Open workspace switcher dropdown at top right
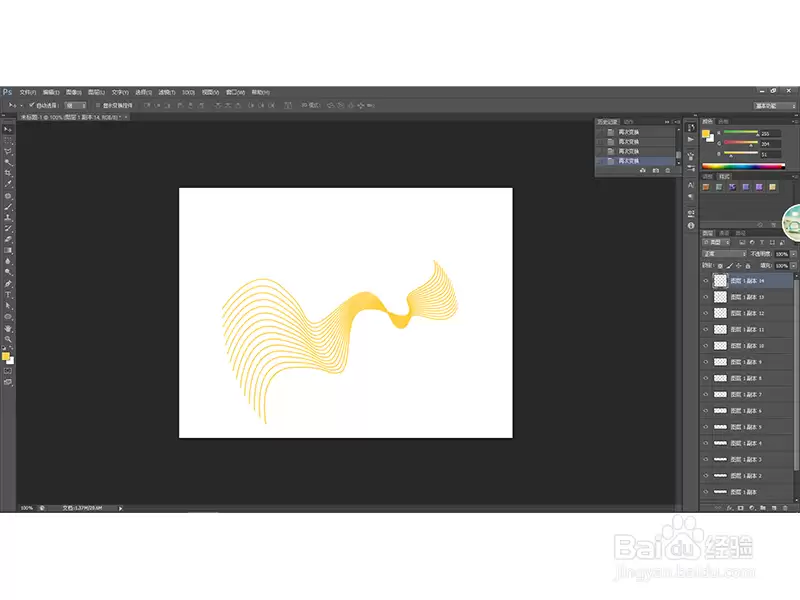800x600 pixels. click(775, 106)
